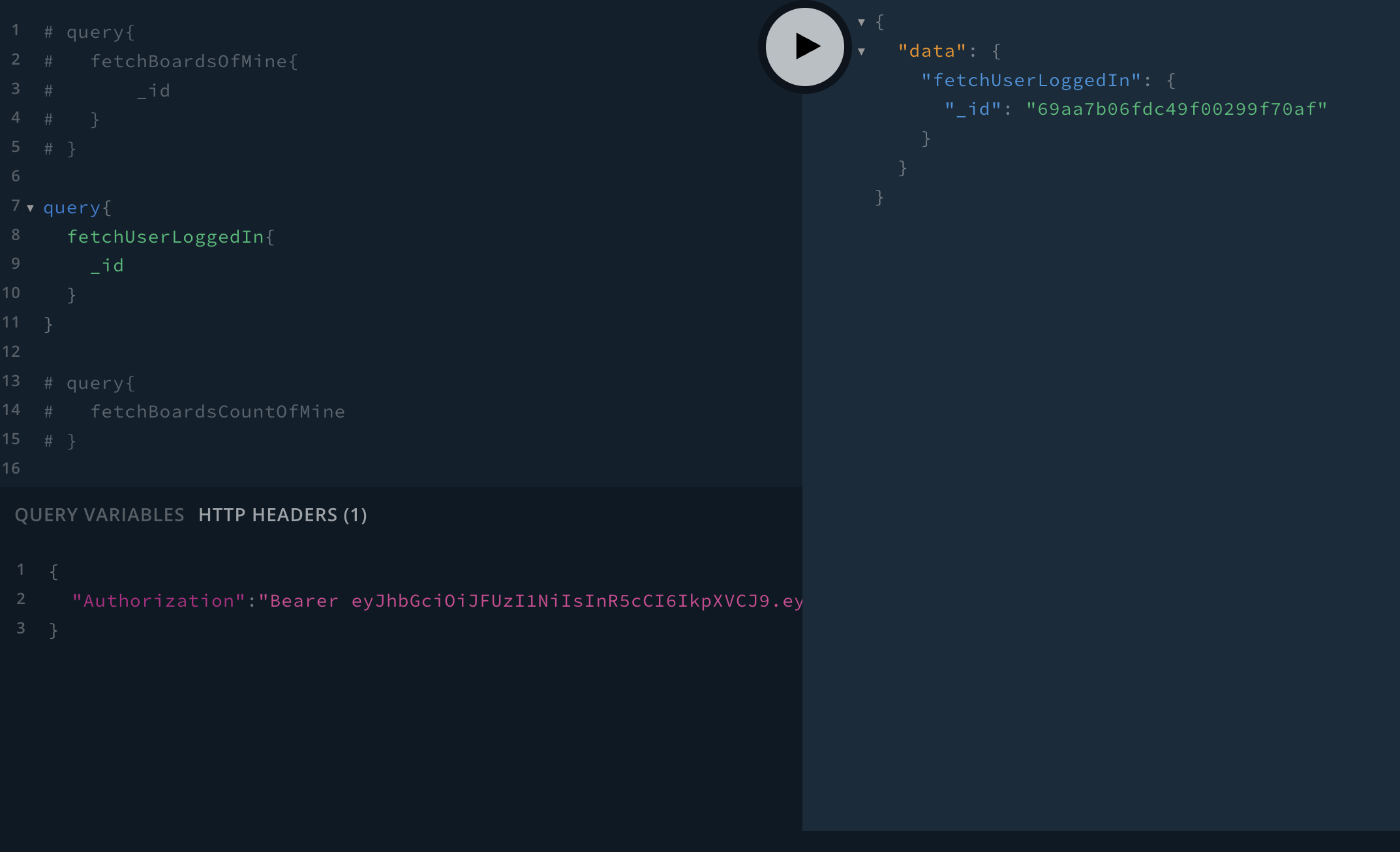The image size is (1400, 852).
Task: Open the HTTP Headers (1) tab
Action: [282, 515]
